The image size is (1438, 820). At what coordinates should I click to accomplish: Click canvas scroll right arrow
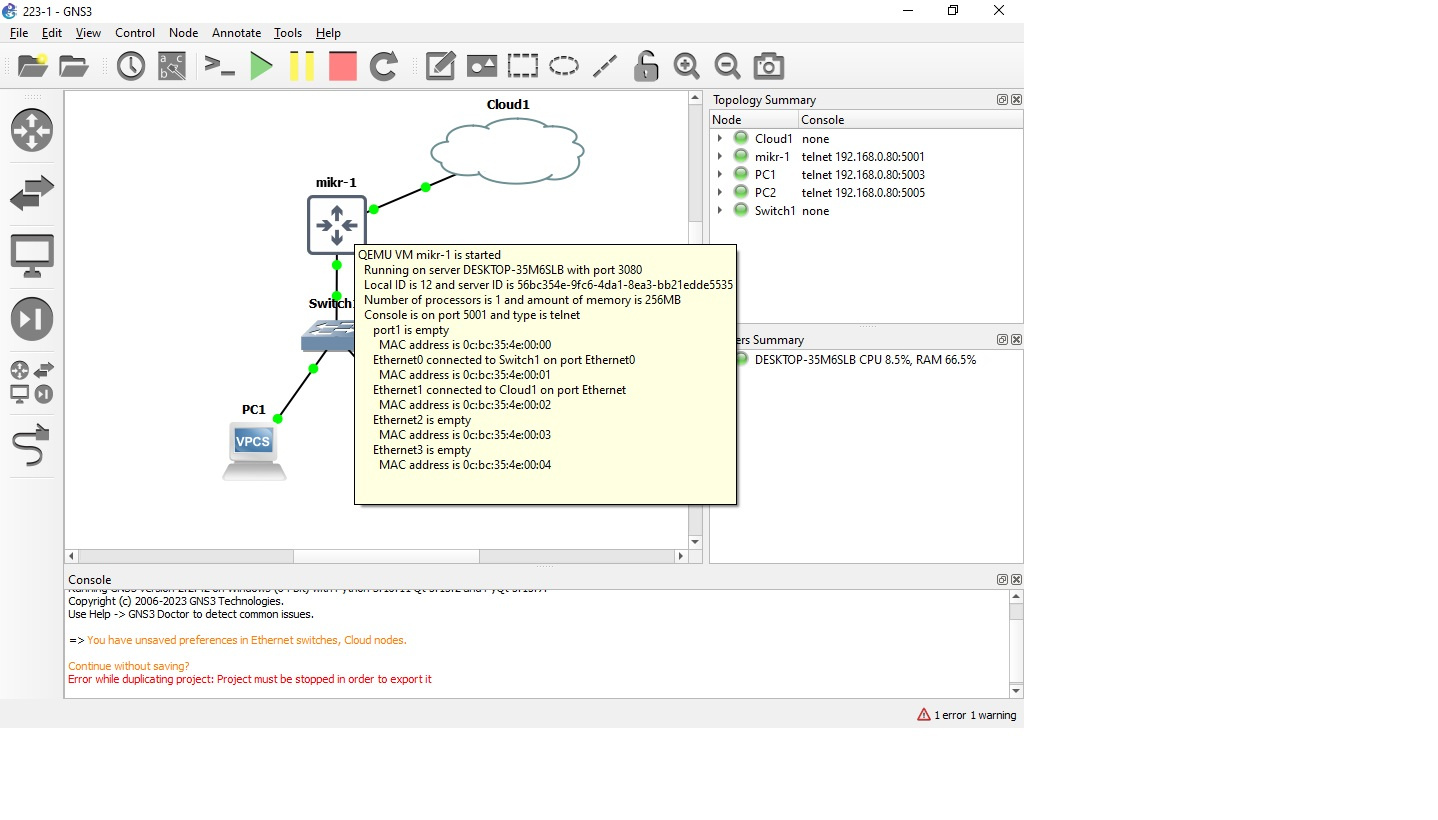681,556
